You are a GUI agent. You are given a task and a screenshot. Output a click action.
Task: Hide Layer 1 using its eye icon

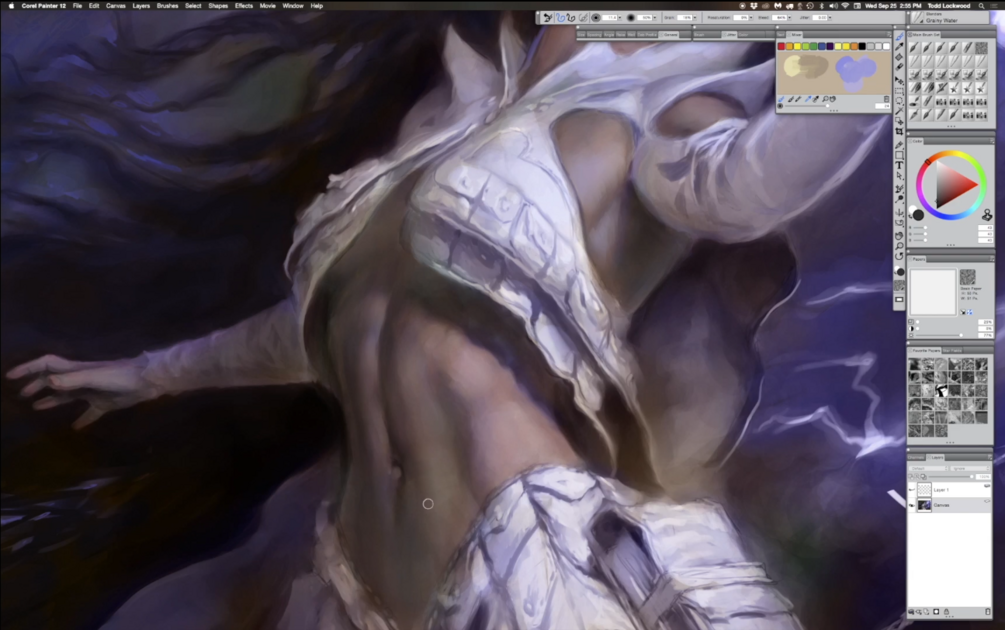(911, 490)
